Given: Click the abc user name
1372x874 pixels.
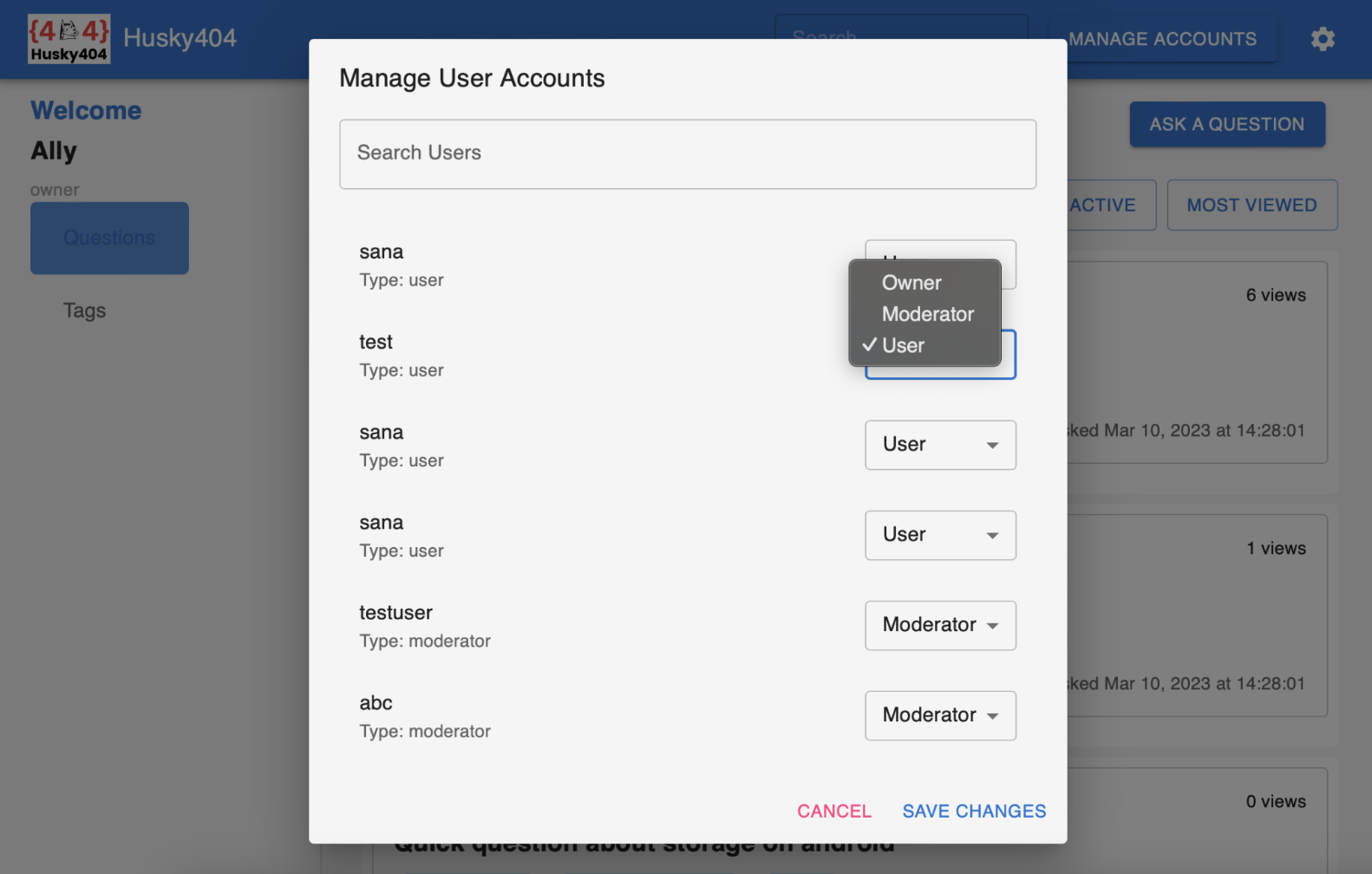Looking at the screenshot, I should pyautogui.click(x=376, y=703).
